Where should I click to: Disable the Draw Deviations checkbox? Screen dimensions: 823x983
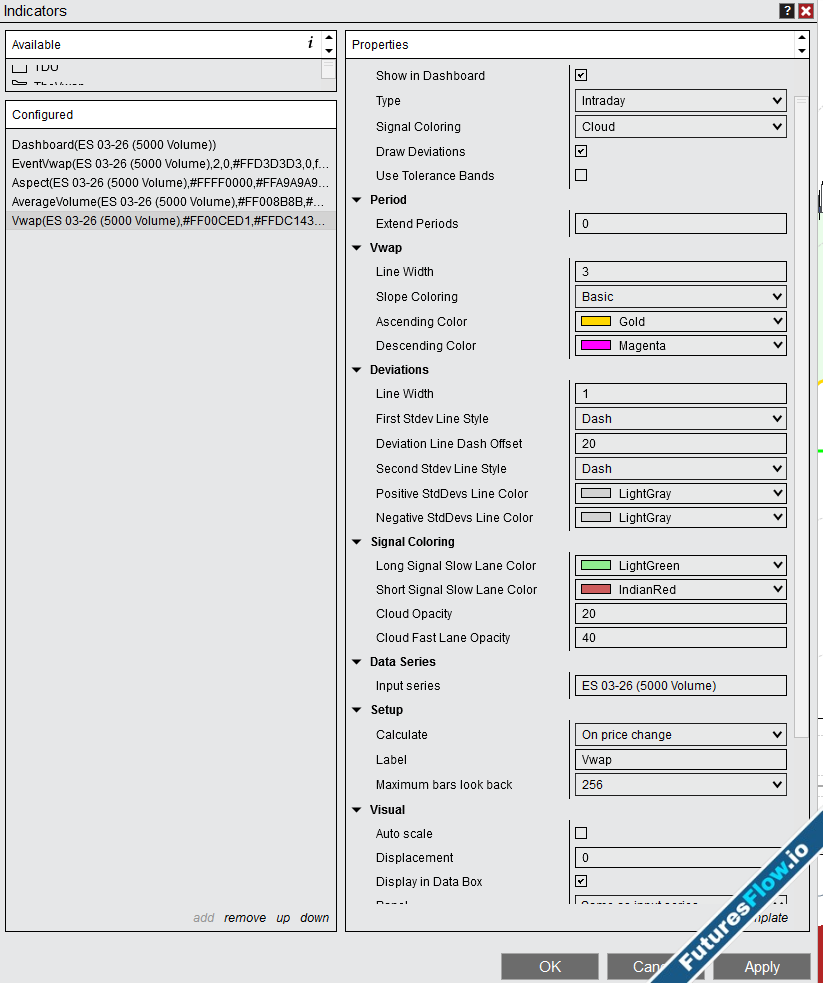pyautogui.click(x=581, y=152)
